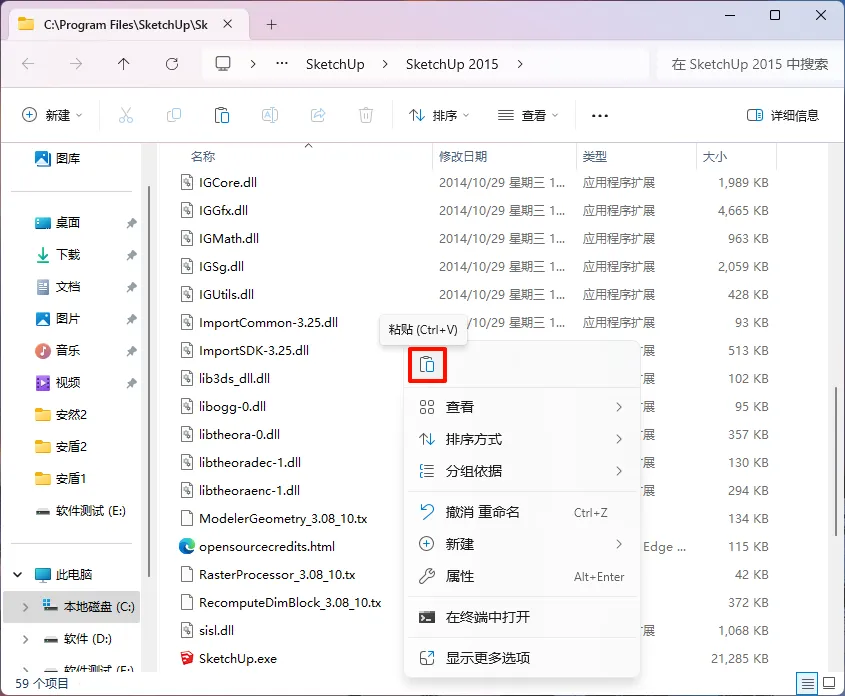Screen dimensions: 845x696
Task: Unpin Downloads using its pin icon
Action: [131, 255]
